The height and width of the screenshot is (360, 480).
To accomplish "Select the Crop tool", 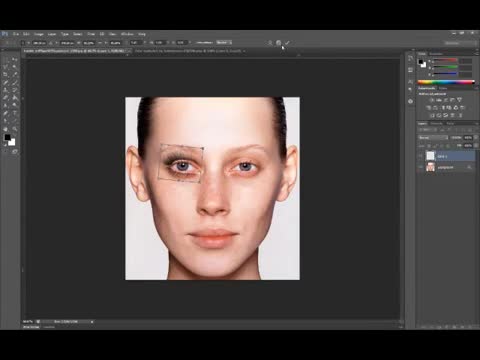I will click(x=6, y=74).
